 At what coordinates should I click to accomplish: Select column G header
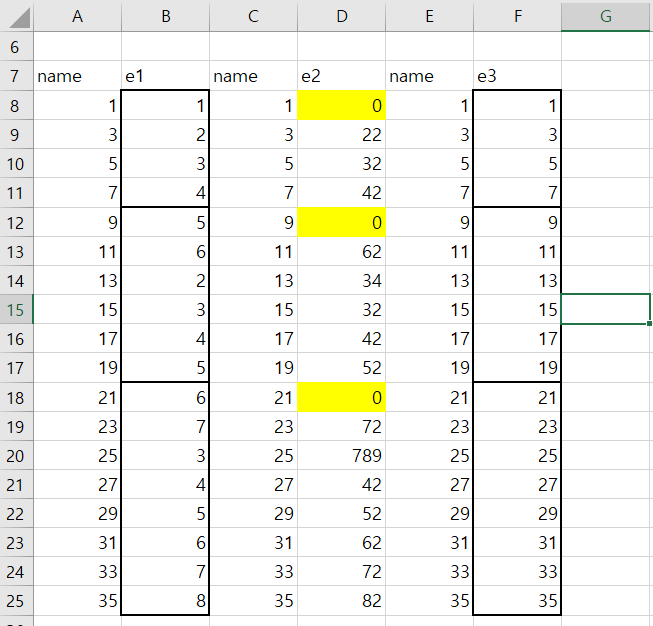606,16
